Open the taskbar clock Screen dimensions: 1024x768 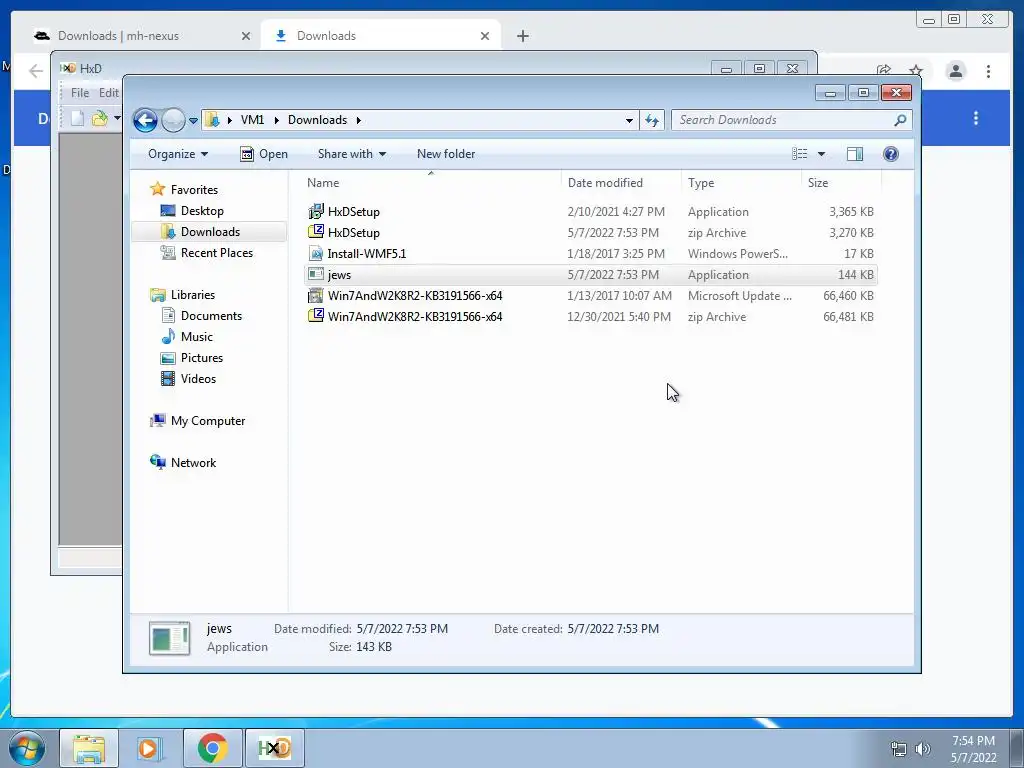pyautogui.click(x=973, y=749)
